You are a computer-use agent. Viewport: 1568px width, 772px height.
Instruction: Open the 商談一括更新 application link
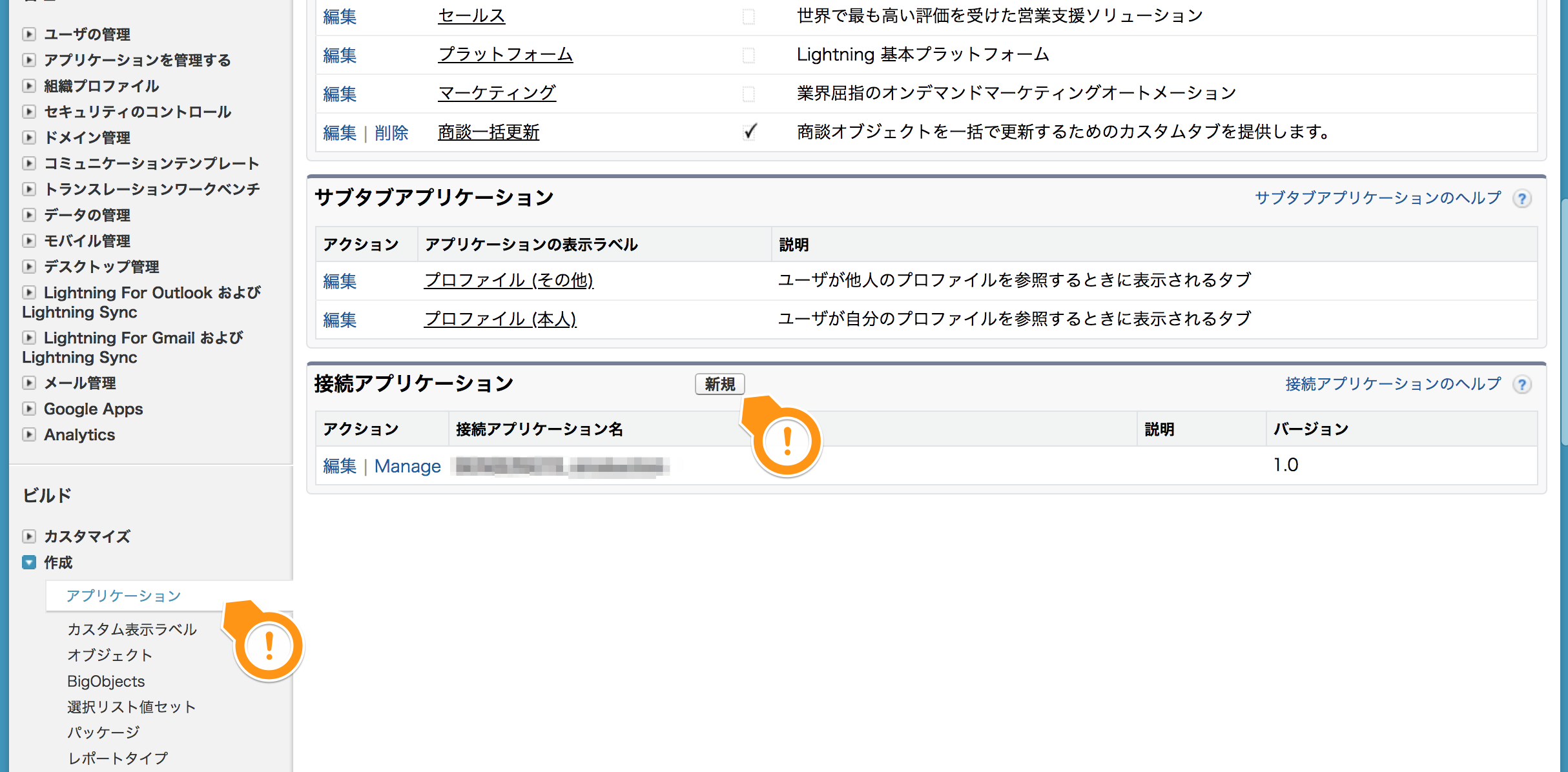pos(488,132)
